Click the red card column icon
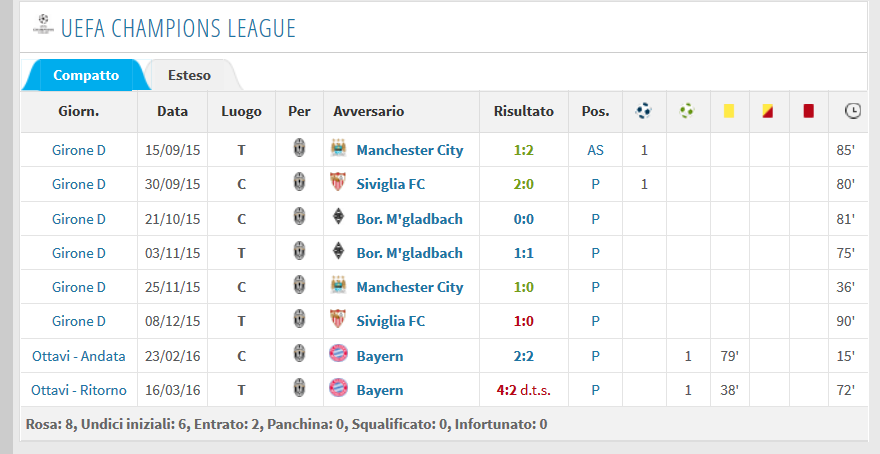This screenshot has width=880, height=454. 809,111
